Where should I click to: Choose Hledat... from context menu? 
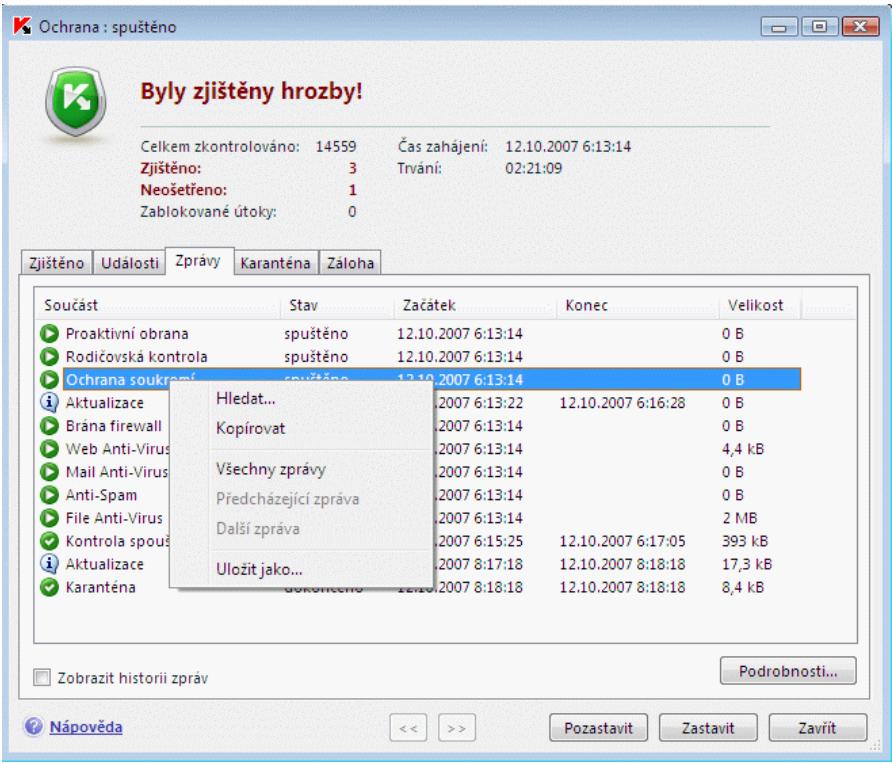coord(302,399)
